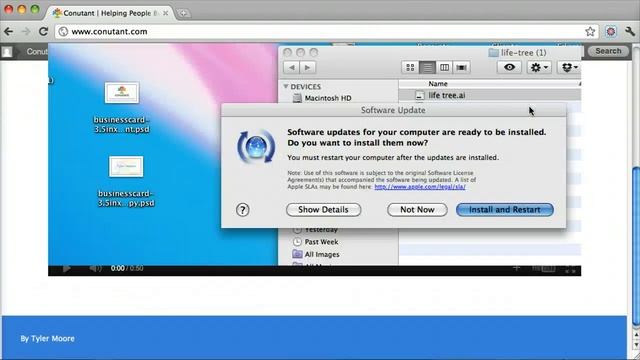Bookmark page with star icon
The width and height of the screenshot is (640, 360).
coord(590,31)
